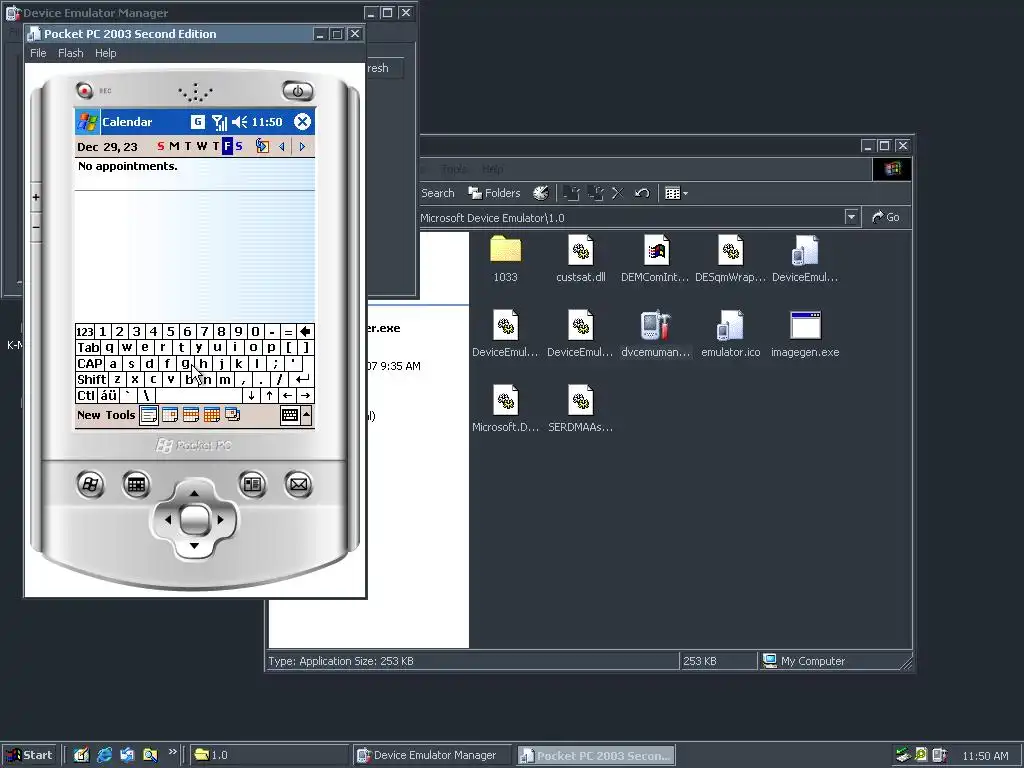Toggle the 123 numeric keypad key
Viewport: 1024px width, 768px height.
coord(85,332)
